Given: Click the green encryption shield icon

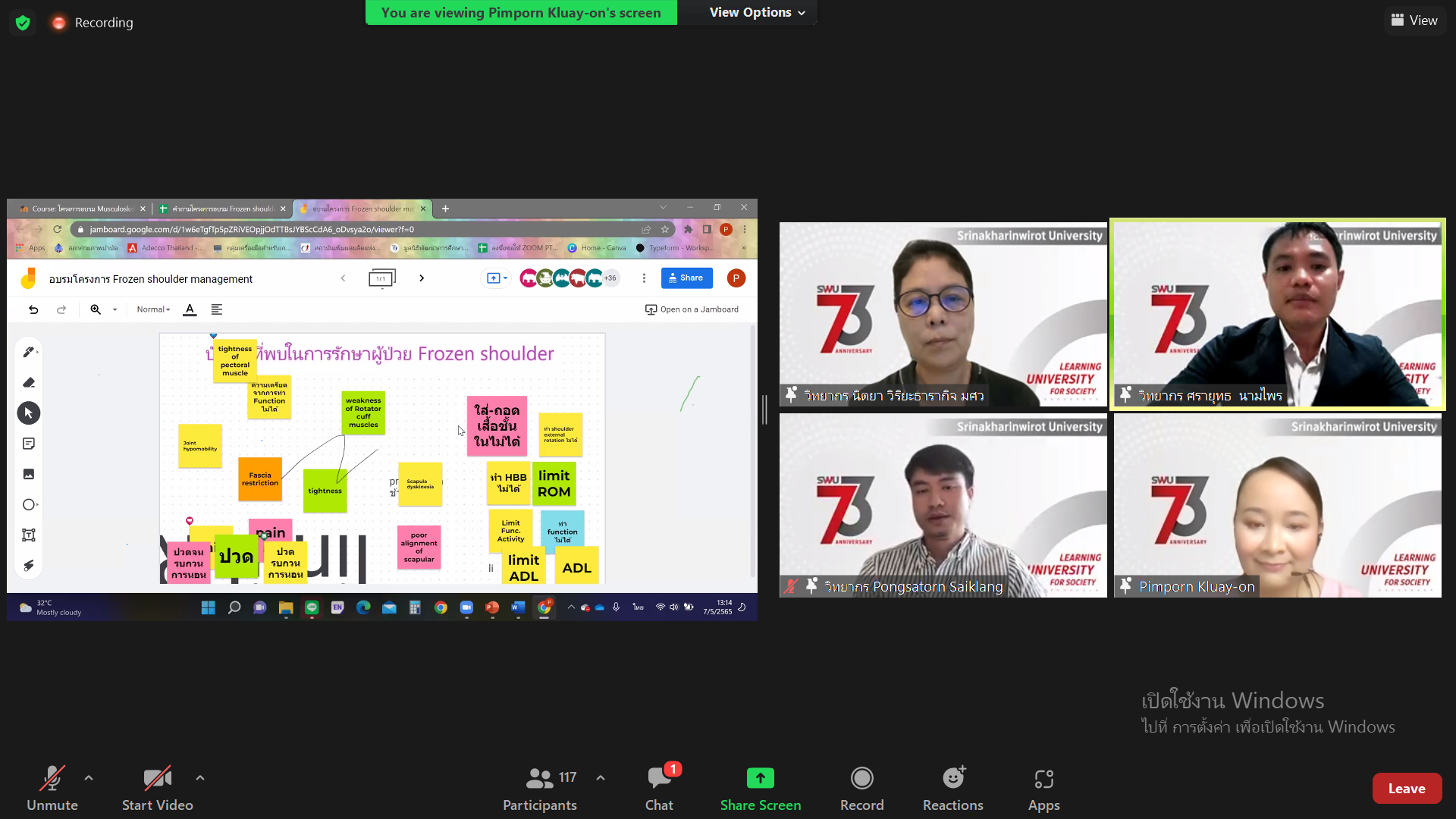Looking at the screenshot, I should (23, 23).
